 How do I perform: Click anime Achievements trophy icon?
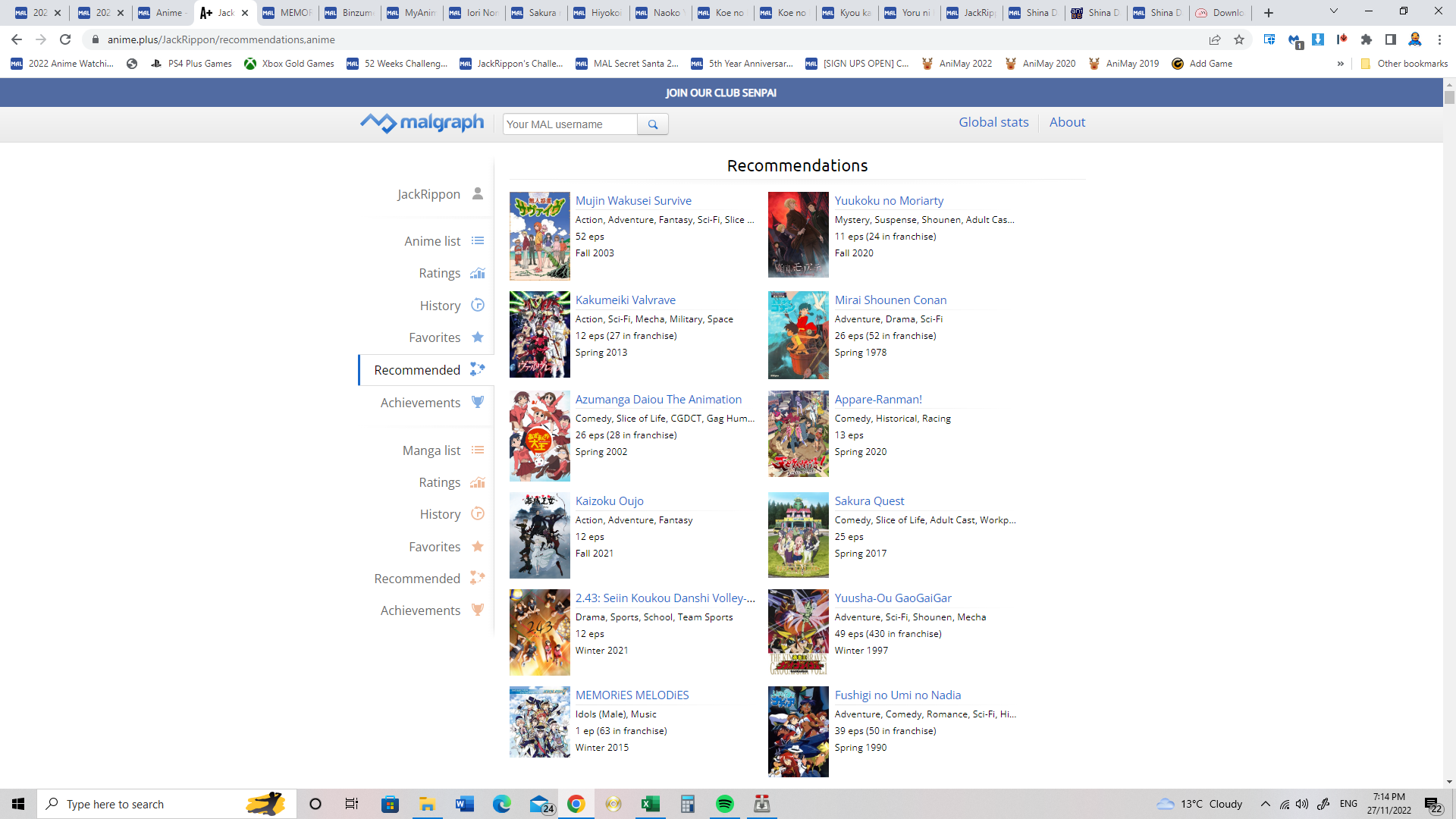coord(477,402)
